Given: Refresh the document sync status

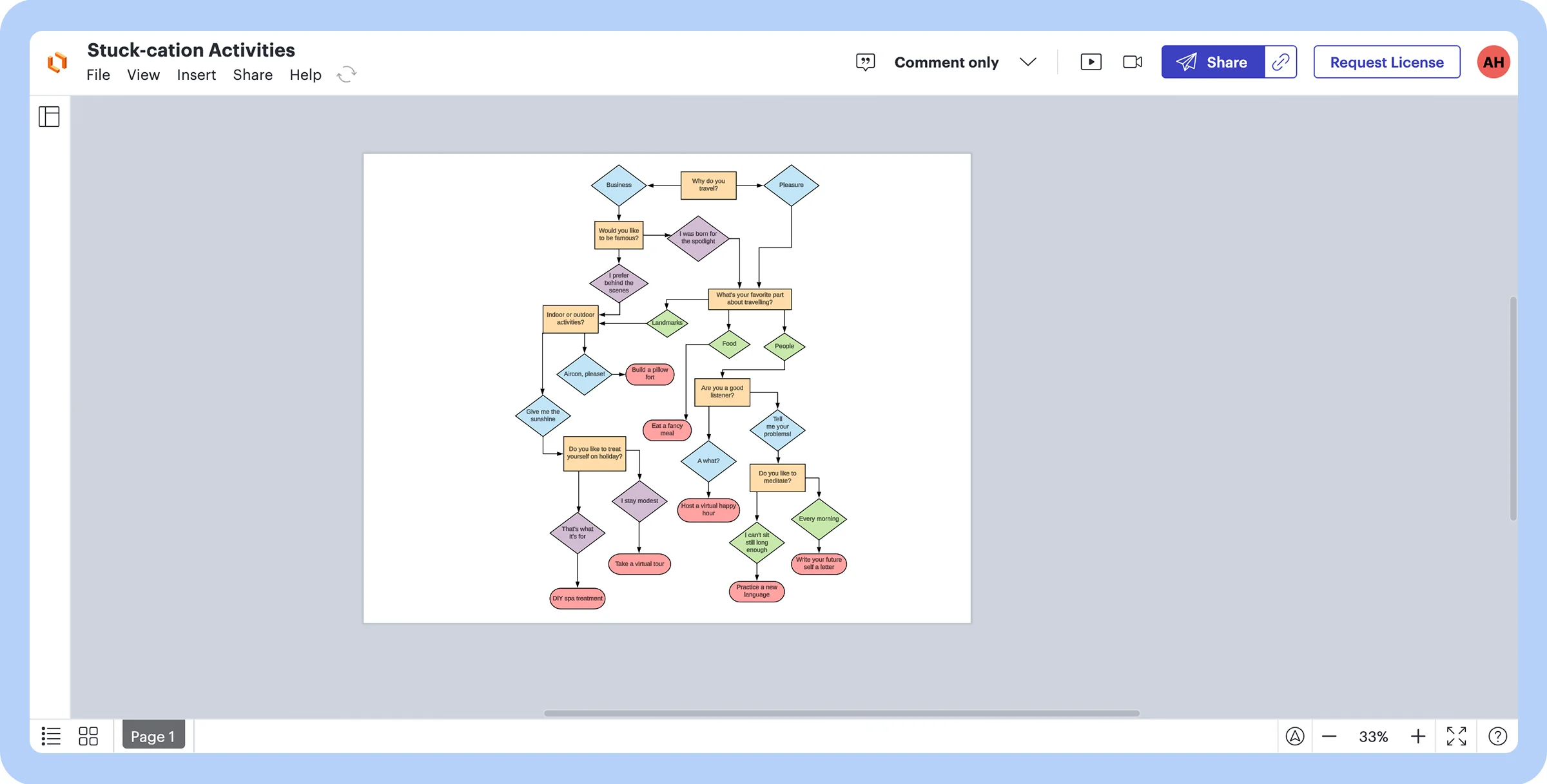Looking at the screenshot, I should [347, 73].
